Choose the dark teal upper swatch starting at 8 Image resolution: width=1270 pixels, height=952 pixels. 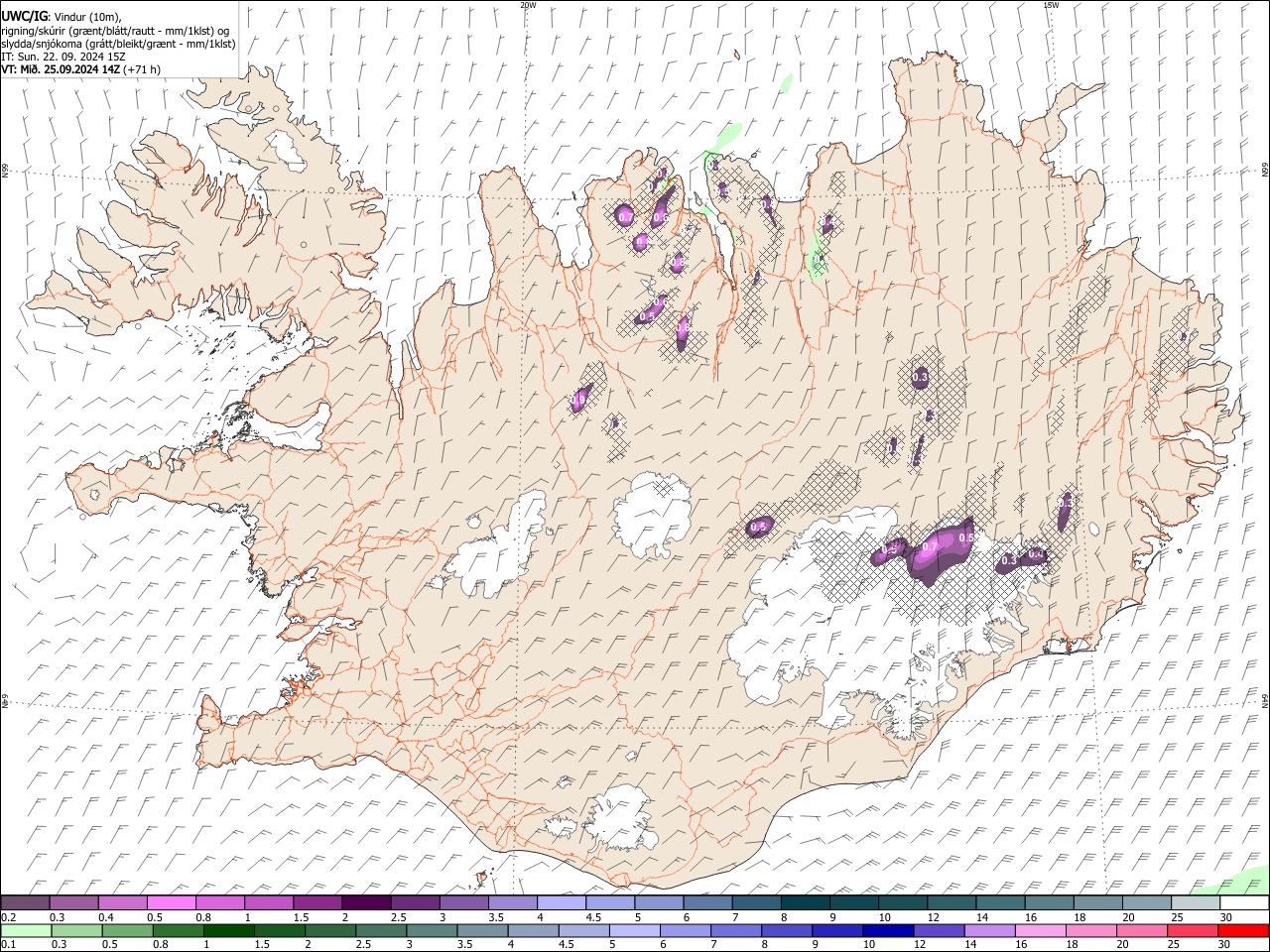pyautogui.click(x=804, y=902)
